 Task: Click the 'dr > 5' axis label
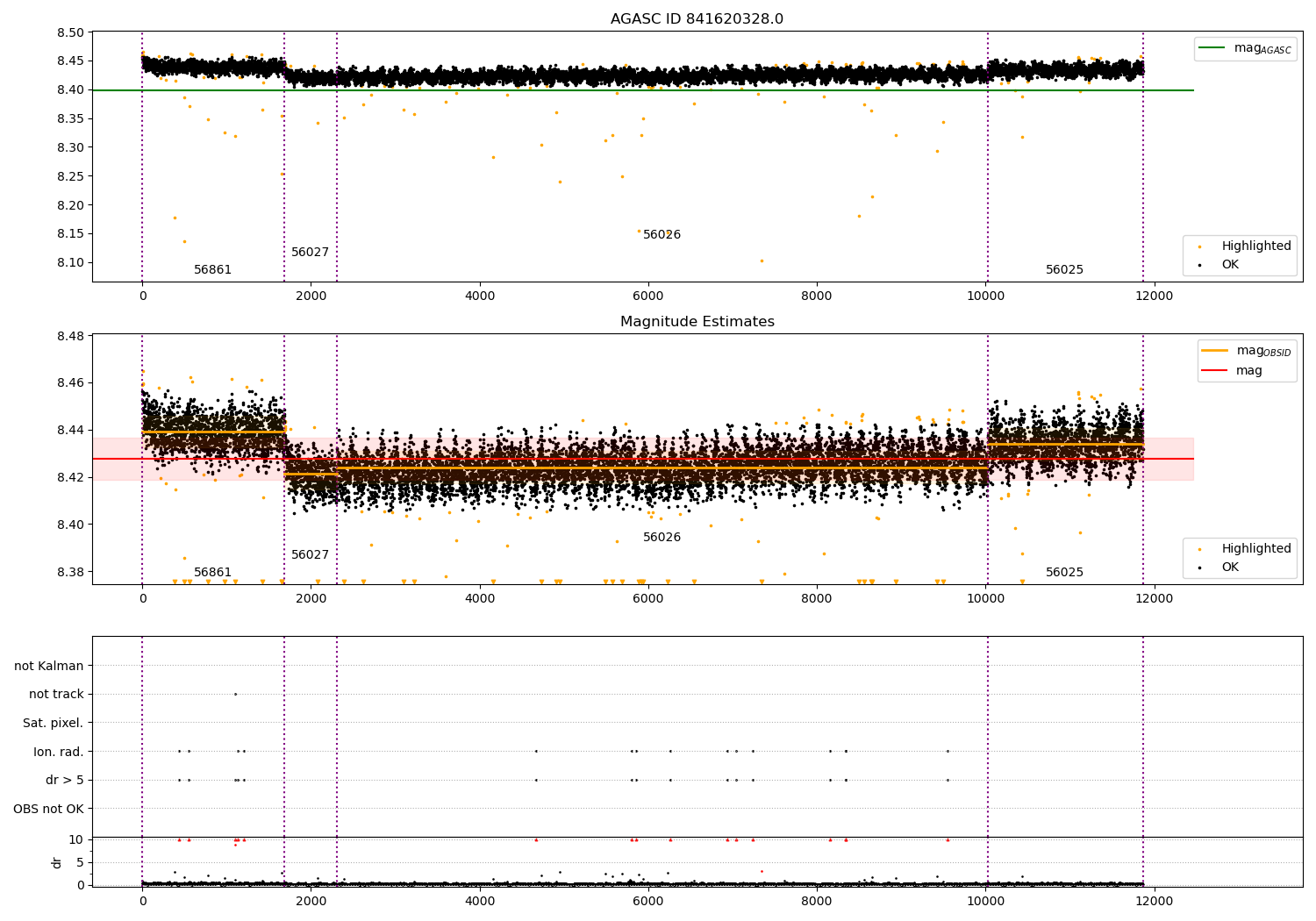pyautogui.click(x=65, y=781)
